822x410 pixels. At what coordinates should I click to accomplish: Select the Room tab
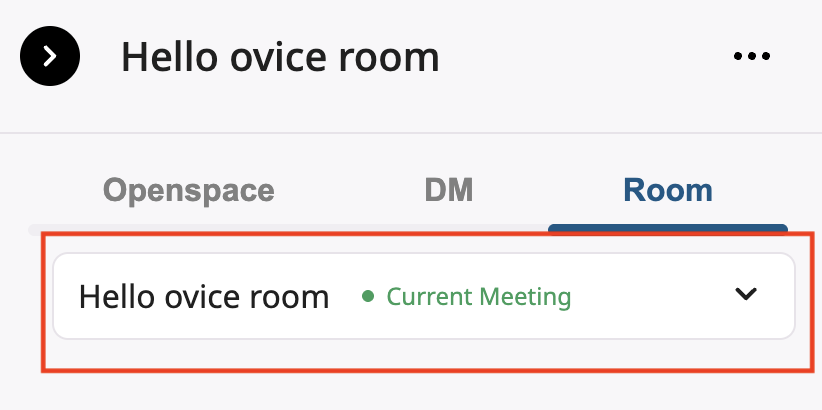[x=667, y=190]
